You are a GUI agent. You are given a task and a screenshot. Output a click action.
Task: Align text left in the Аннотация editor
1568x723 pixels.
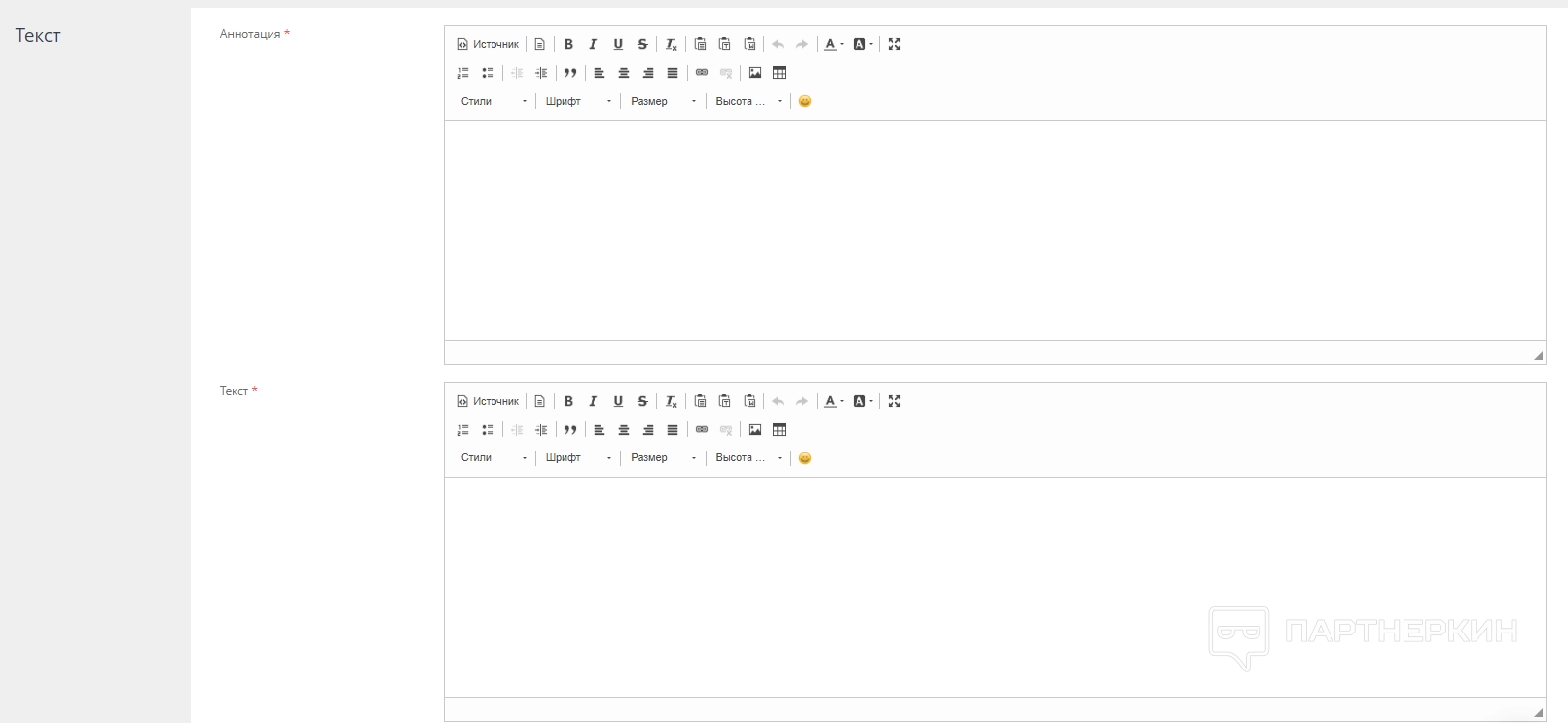click(600, 73)
